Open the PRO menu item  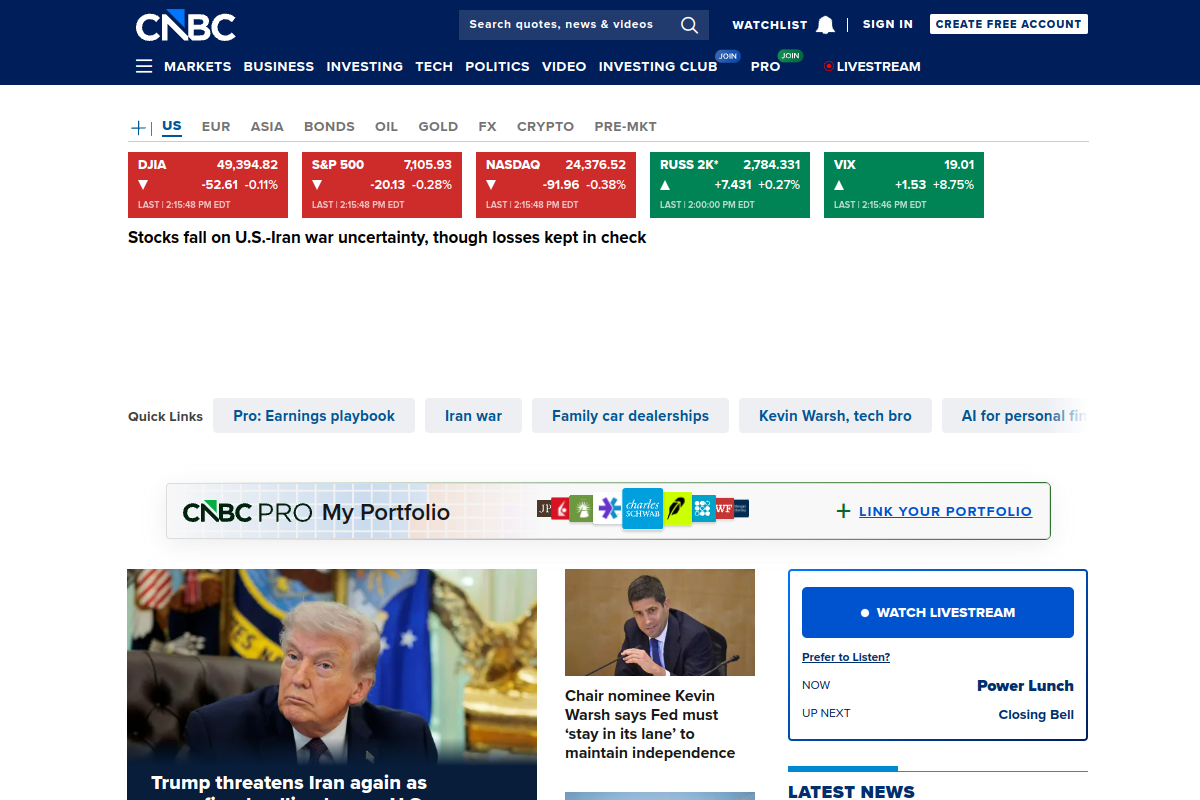(765, 67)
